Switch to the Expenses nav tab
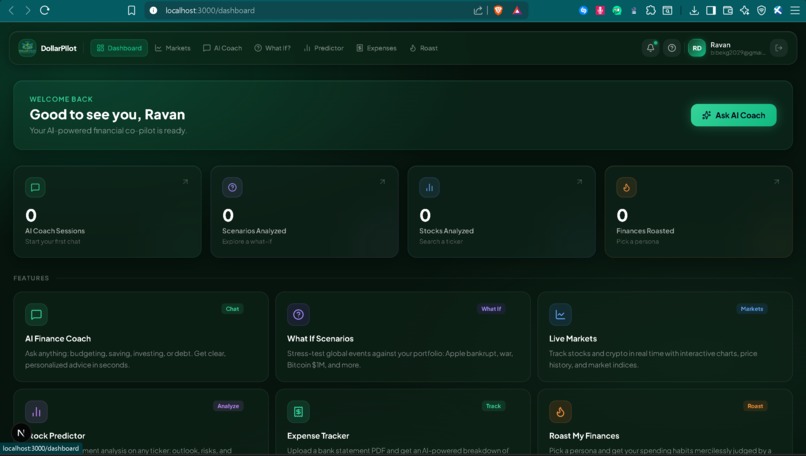This screenshot has width=806, height=456. pos(376,48)
